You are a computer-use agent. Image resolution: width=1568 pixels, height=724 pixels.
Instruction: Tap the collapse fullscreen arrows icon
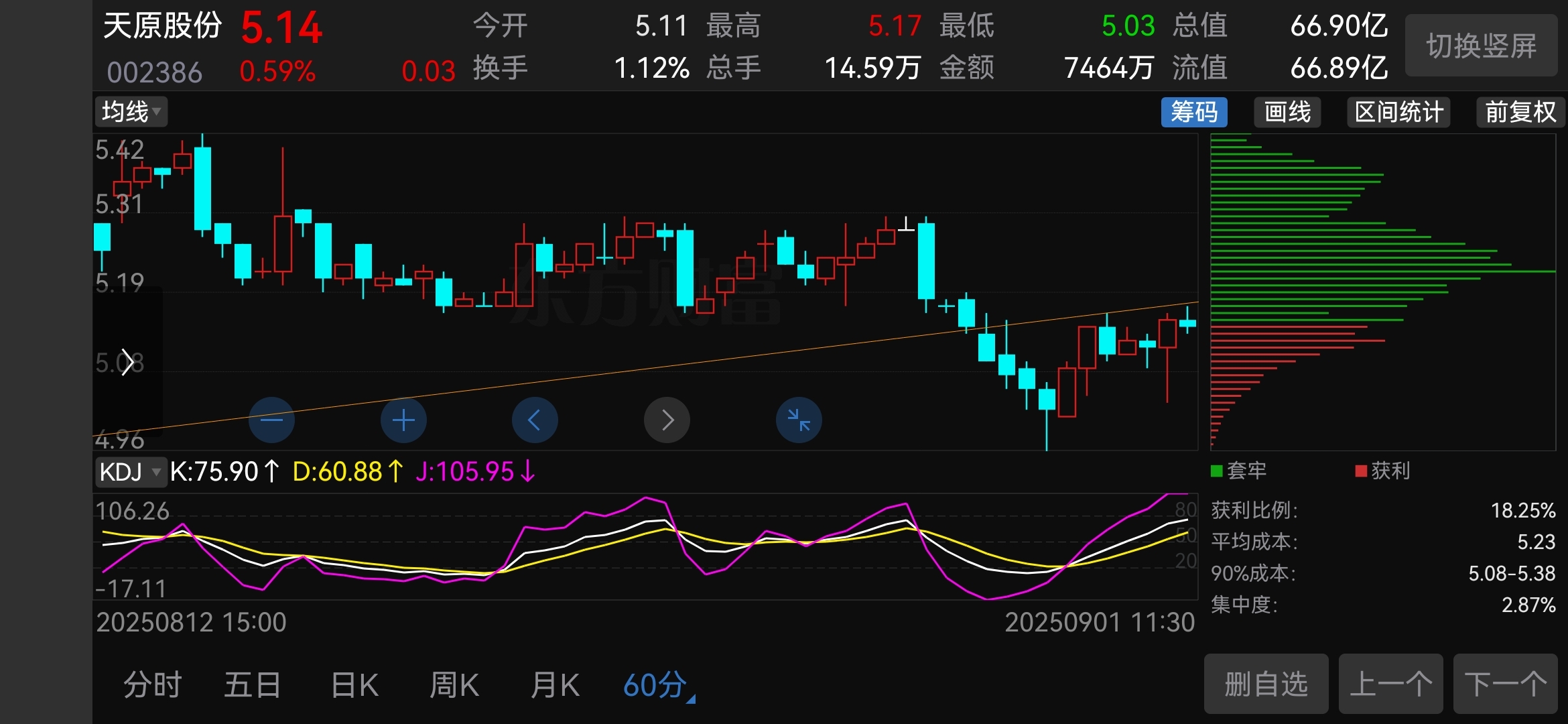coord(799,420)
